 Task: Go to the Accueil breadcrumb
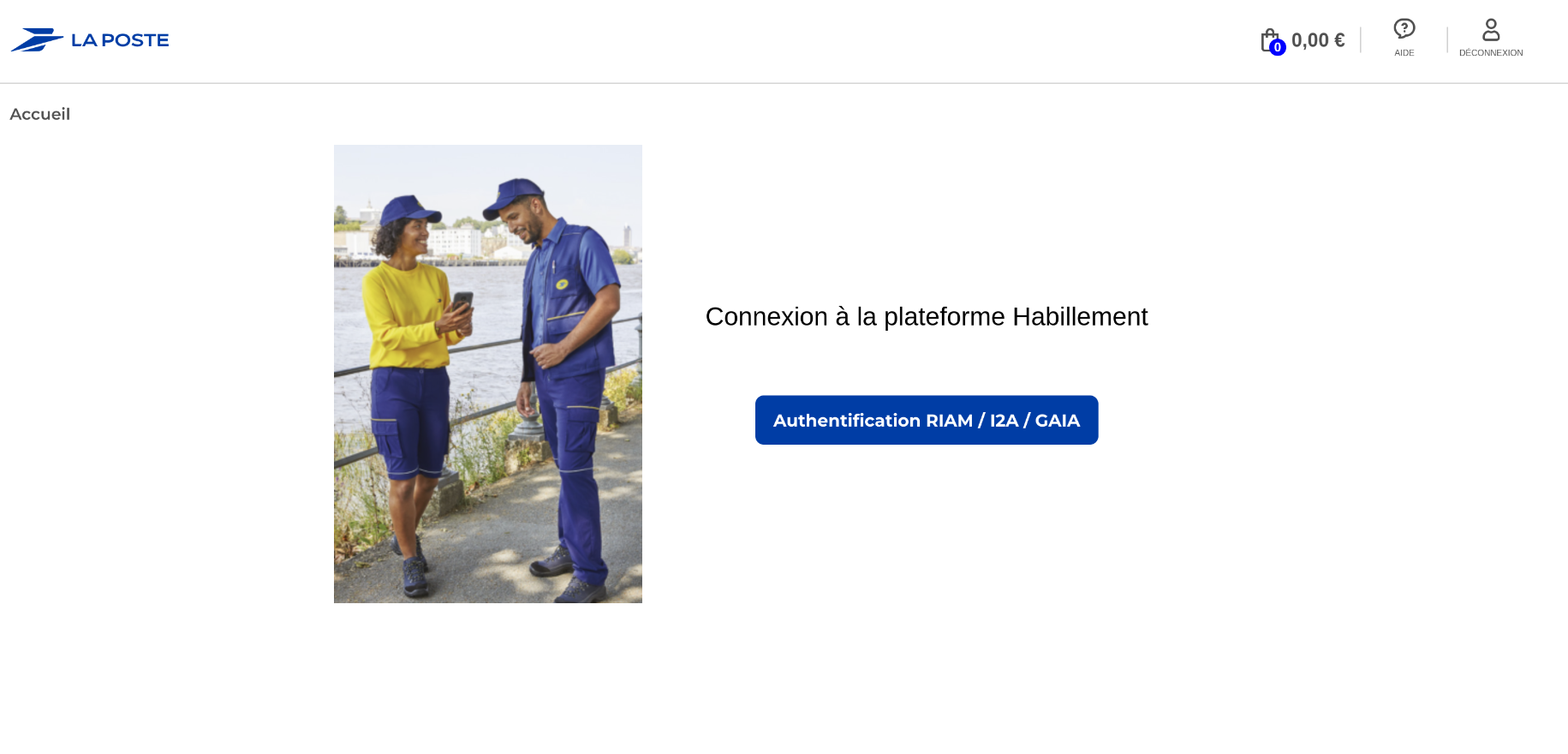(40, 114)
